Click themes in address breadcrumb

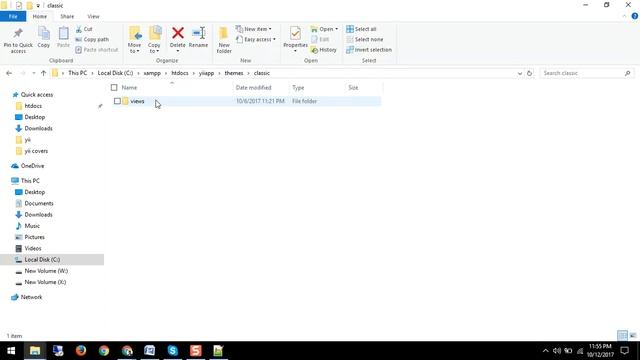click(x=234, y=73)
